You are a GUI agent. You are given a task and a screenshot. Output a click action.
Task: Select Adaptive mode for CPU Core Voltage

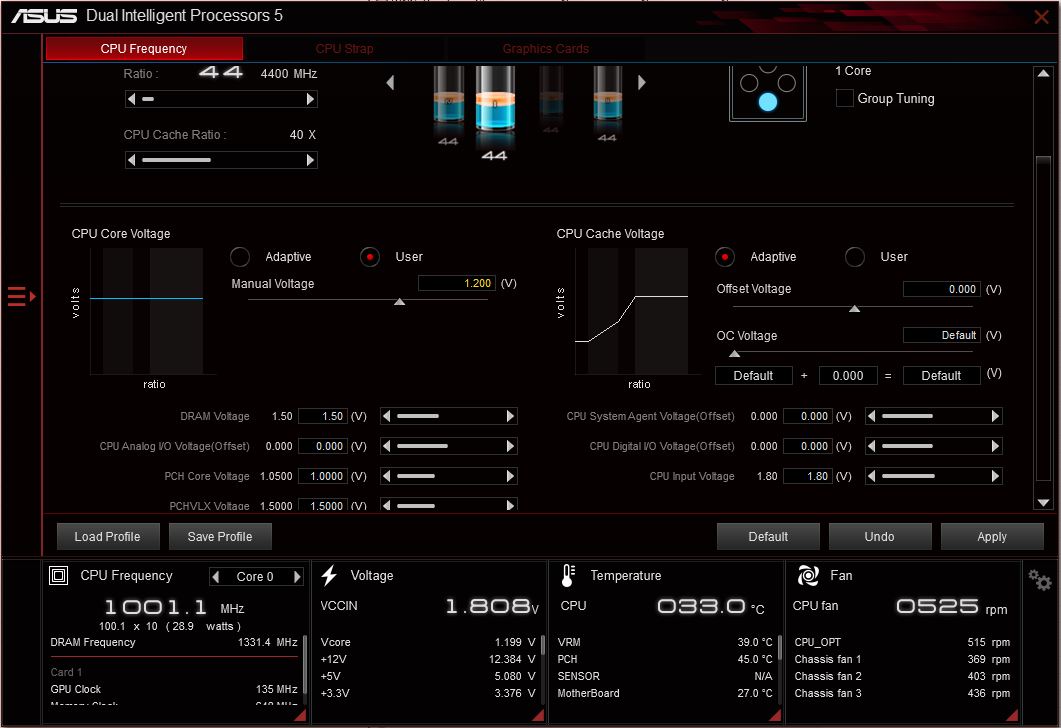pos(240,257)
